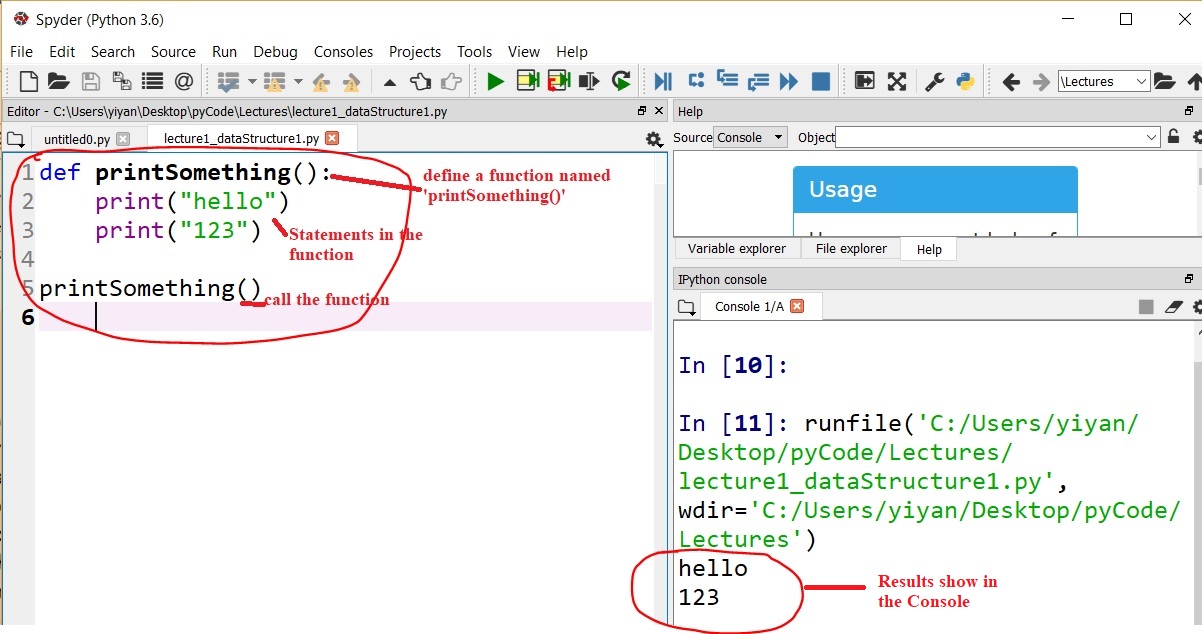The image size is (1202, 634).
Task: Step out and return debug icon
Action: 758,81
